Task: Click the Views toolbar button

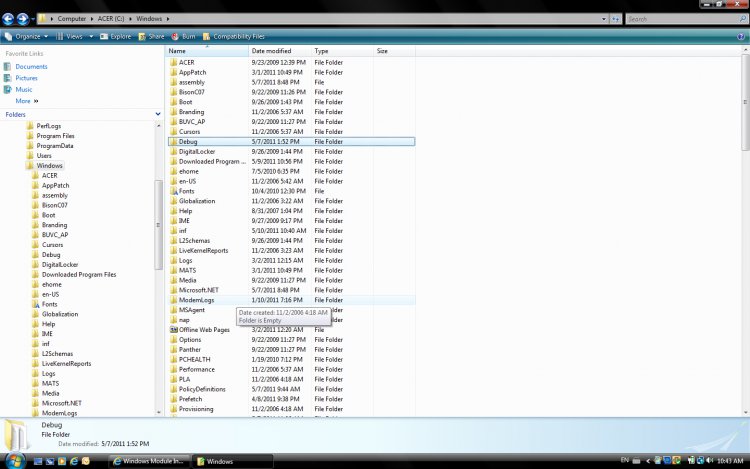Action: pos(69,36)
